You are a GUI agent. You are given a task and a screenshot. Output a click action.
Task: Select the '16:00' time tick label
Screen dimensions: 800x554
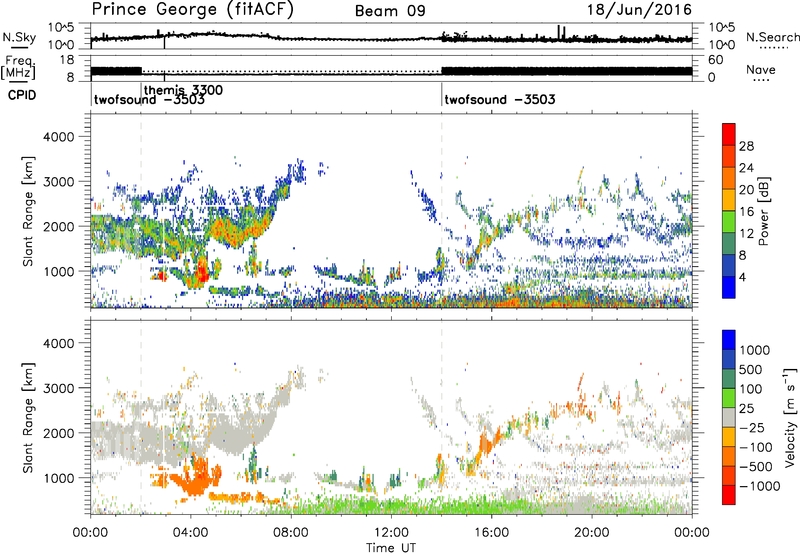pyautogui.click(x=491, y=533)
